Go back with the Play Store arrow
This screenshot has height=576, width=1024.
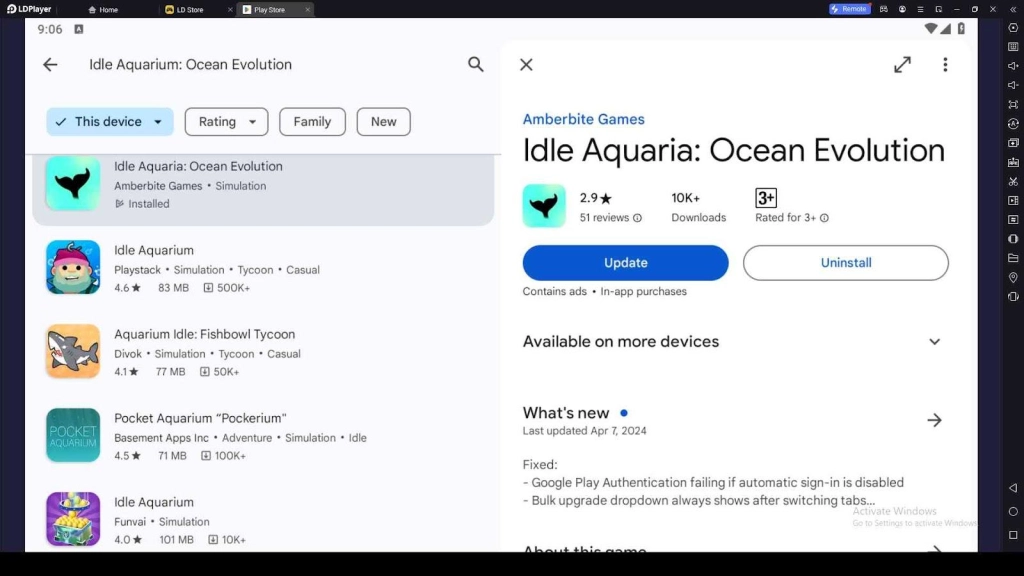(x=50, y=65)
